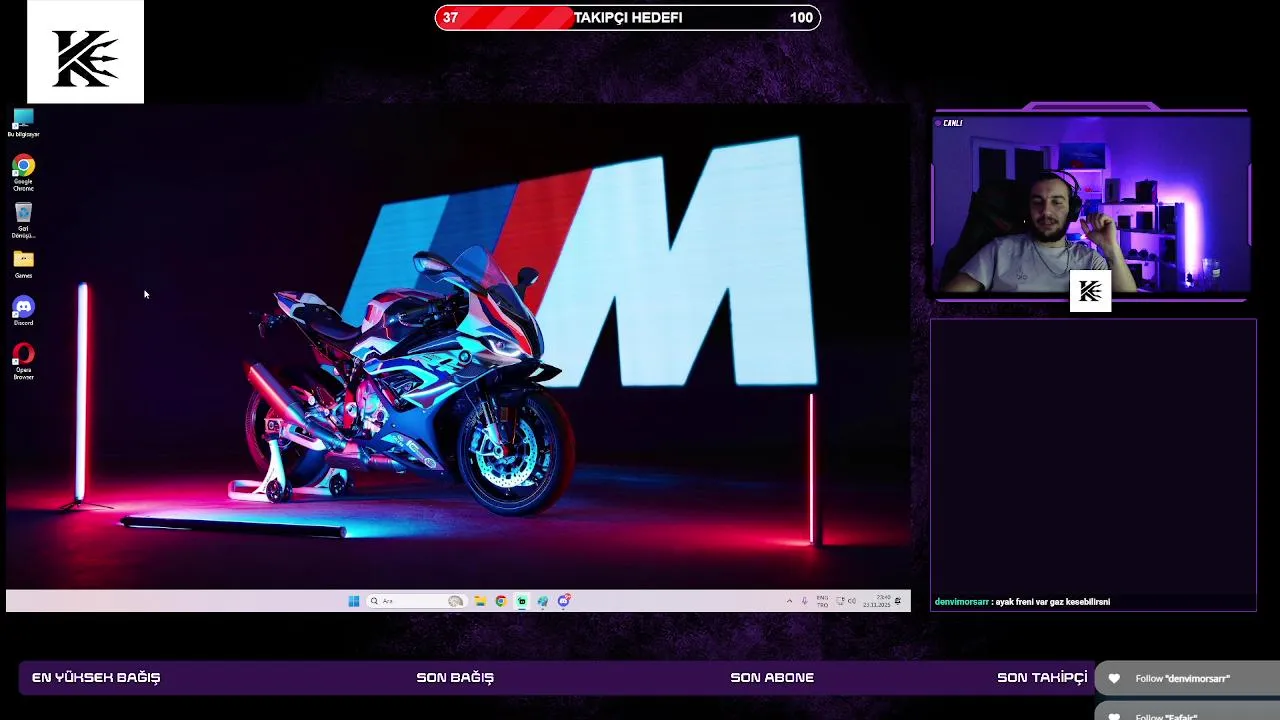Open the teal app icon beside Discord in the taskbar
The width and height of the screenshot is (1280, 720).
(x=543, y=601)
